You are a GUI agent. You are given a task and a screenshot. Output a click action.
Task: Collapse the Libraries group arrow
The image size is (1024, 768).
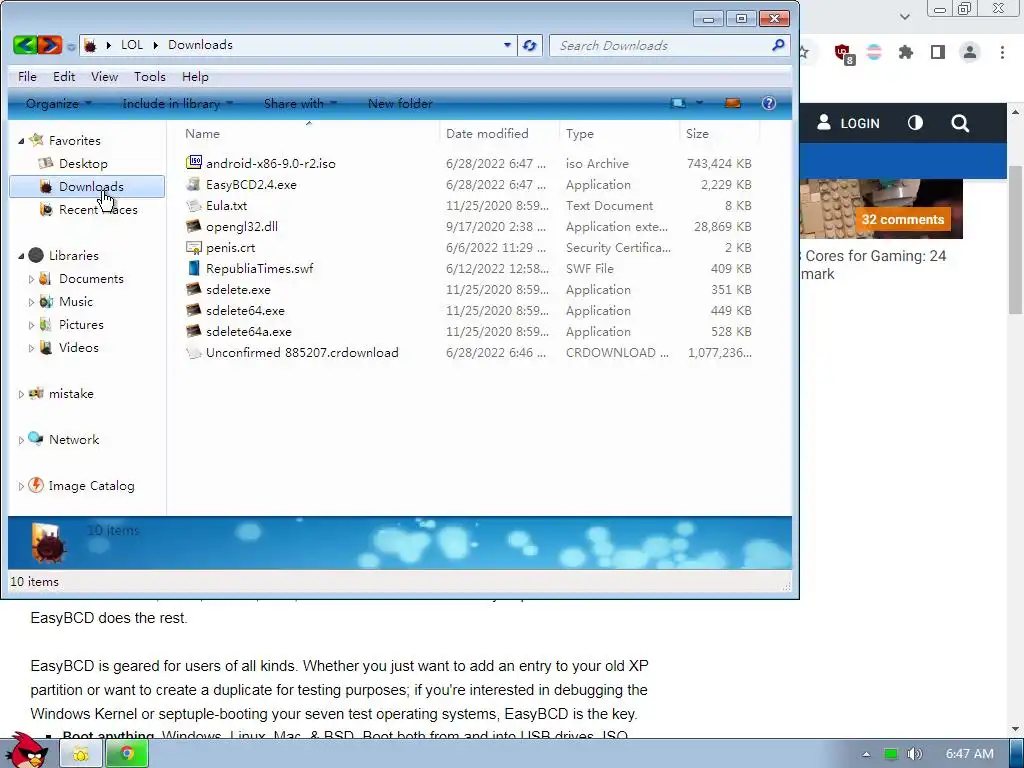point(22,256)
